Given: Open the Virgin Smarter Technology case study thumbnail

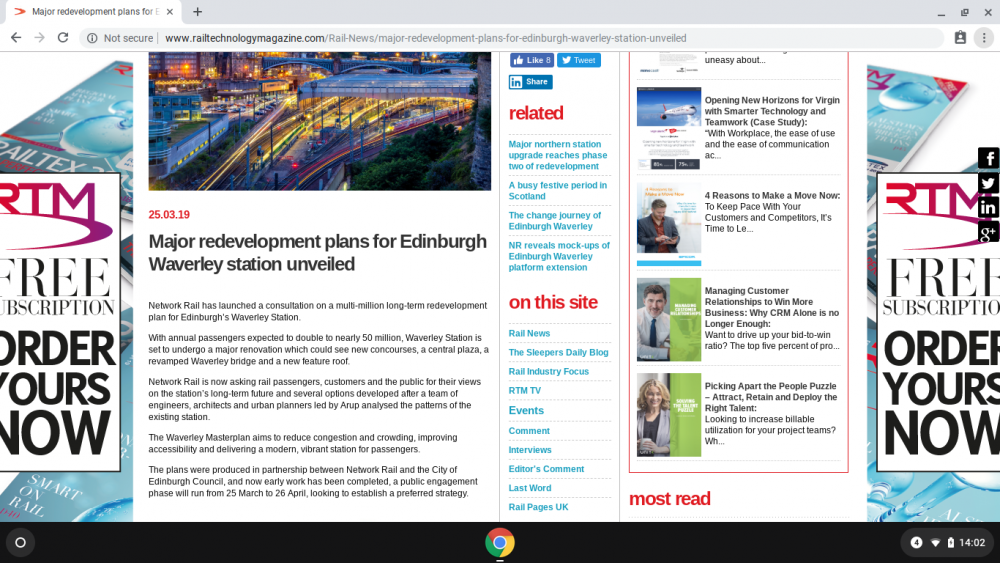Looking at the screenshot, I should point(668,128).
